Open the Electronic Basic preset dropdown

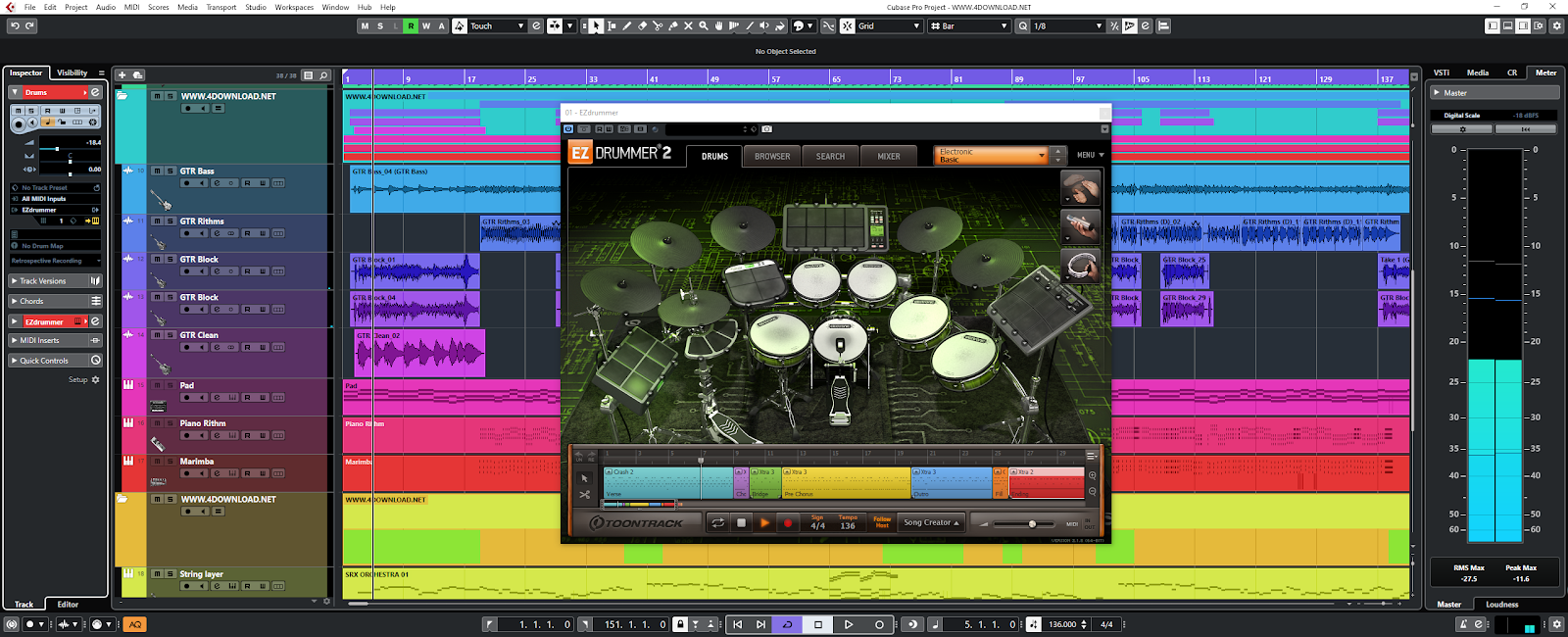[x=991, y=155]
